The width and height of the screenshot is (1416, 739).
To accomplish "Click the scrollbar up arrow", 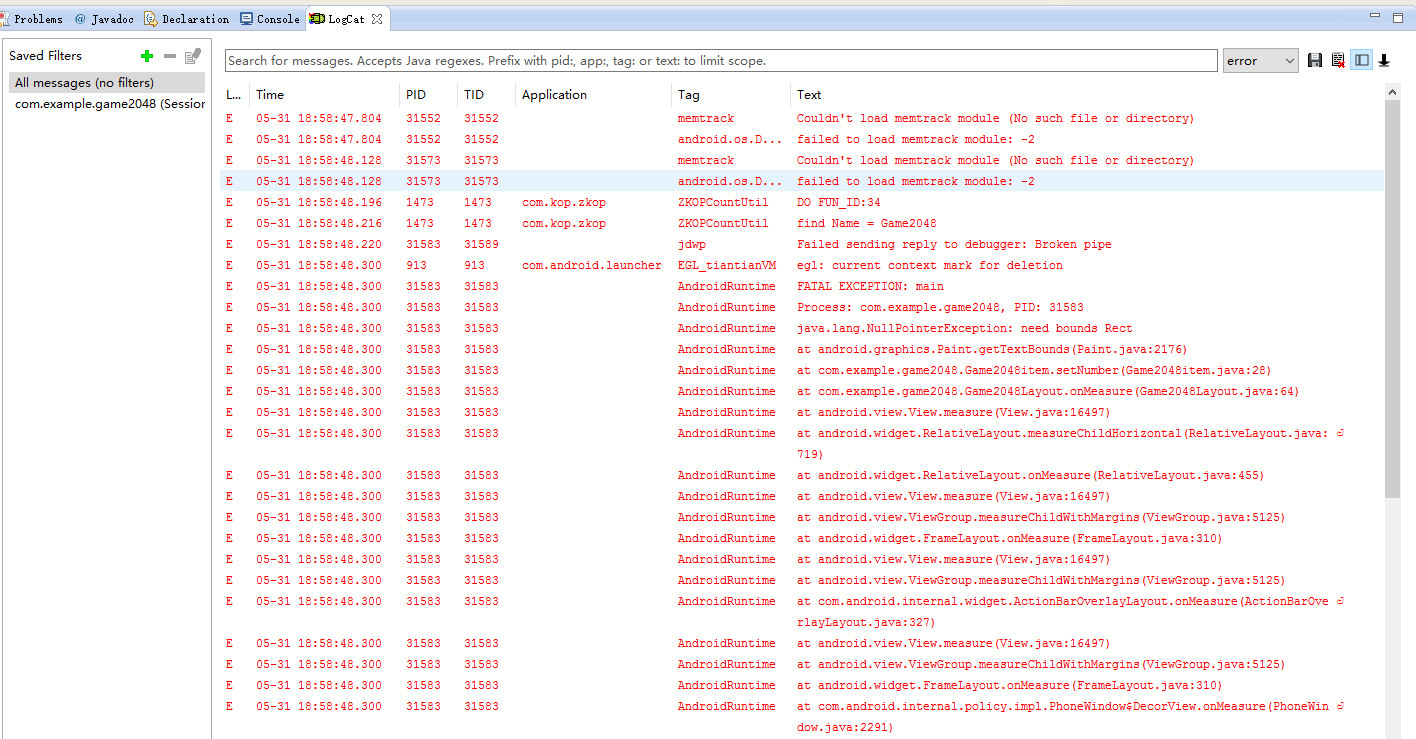I will [x=1393, y=92].
